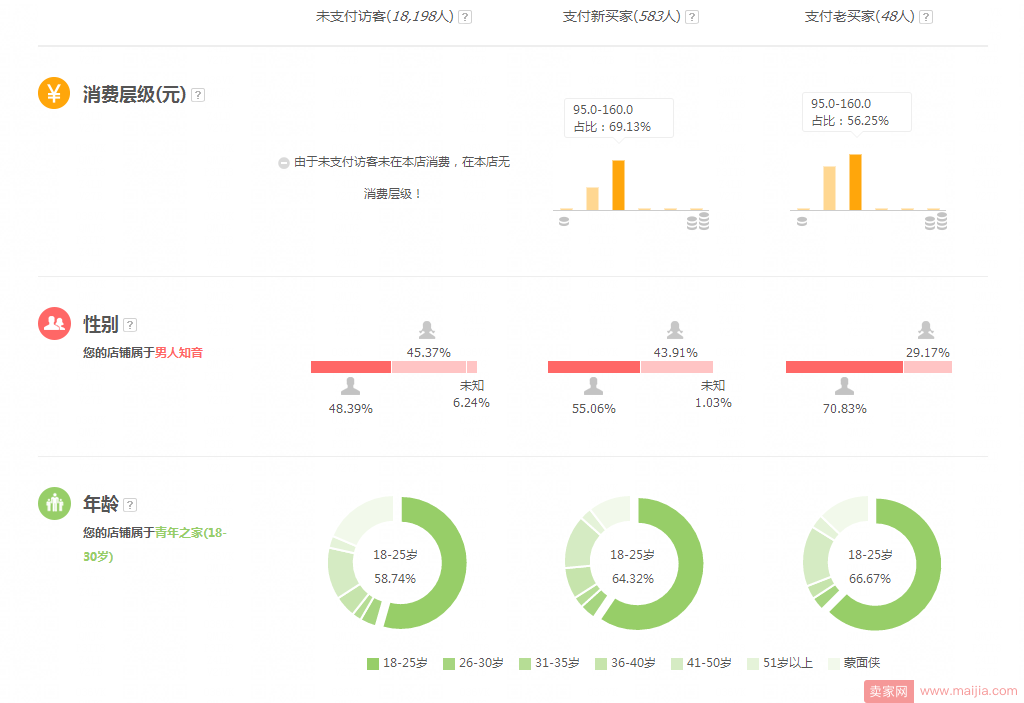Click the 支付新买家(583人) column header

pos(622,16)
